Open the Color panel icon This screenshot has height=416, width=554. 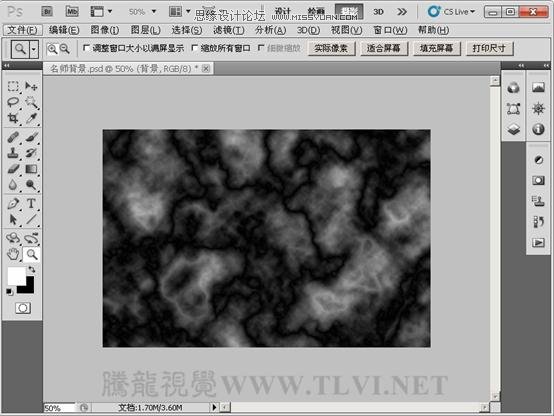click(x=513, y=88)
